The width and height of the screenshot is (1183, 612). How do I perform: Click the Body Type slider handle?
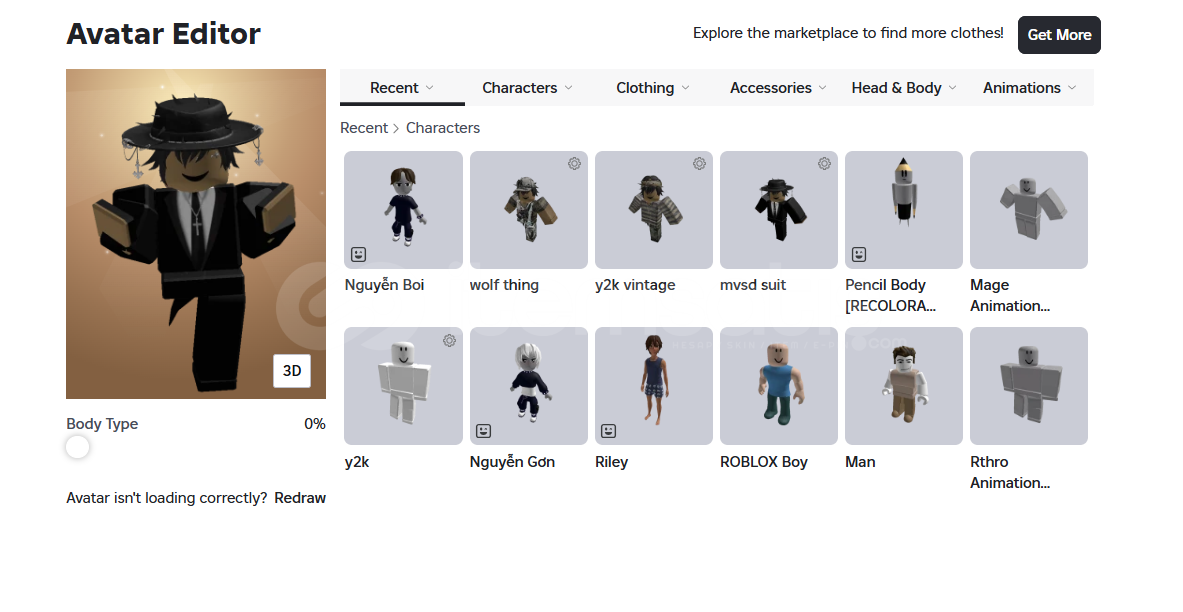click(77, 447)
